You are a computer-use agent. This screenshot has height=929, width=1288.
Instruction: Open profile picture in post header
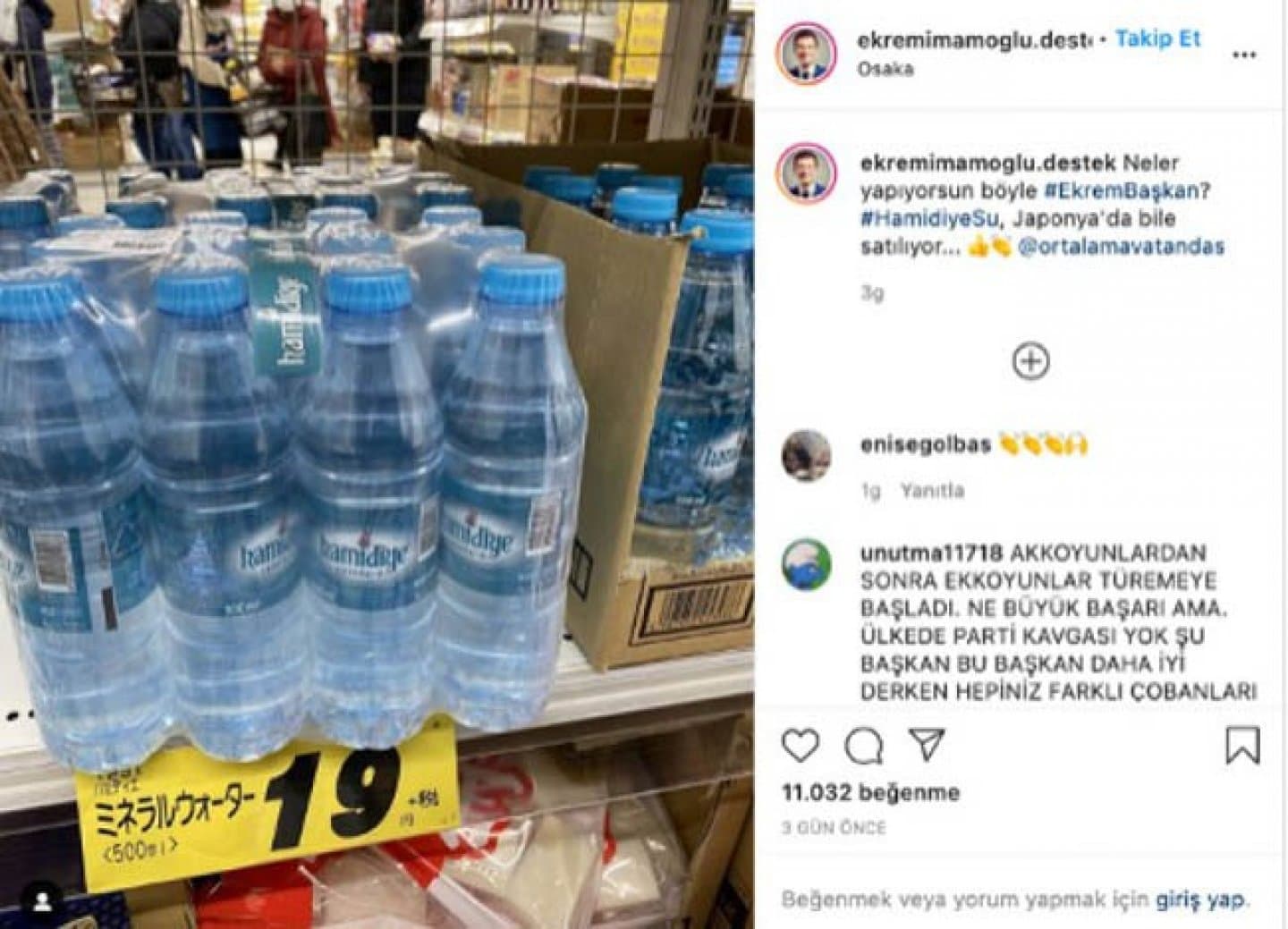pyautogui.click(x=808, y=54)
